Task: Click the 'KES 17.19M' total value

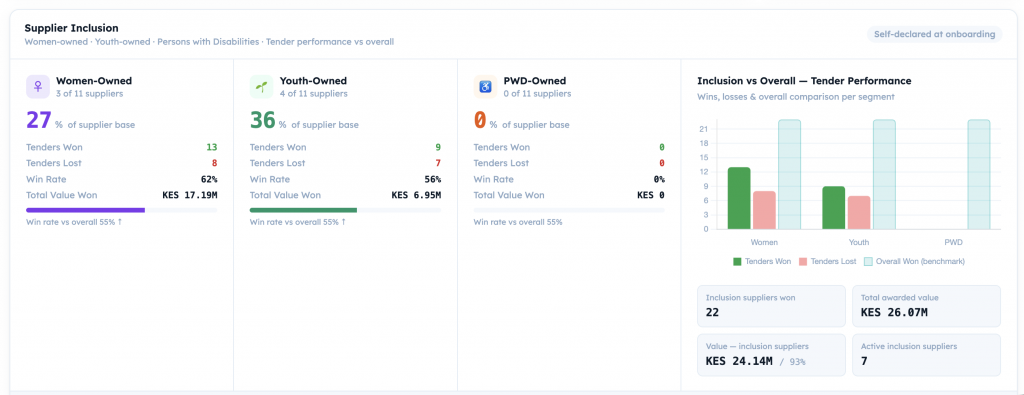Action: [190, 195]
